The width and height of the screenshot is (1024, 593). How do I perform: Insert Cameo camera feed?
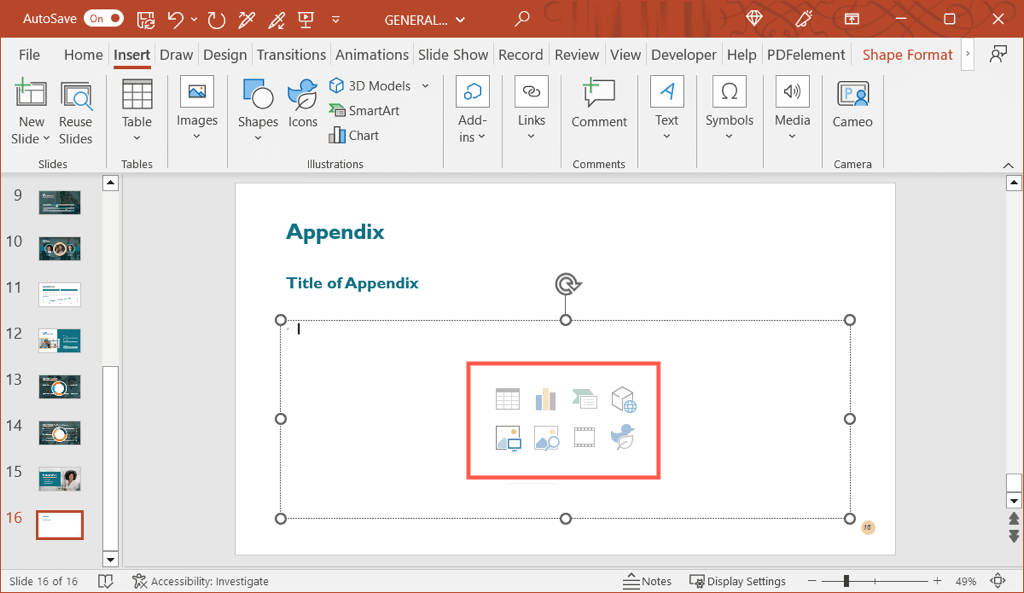[852, 104]
